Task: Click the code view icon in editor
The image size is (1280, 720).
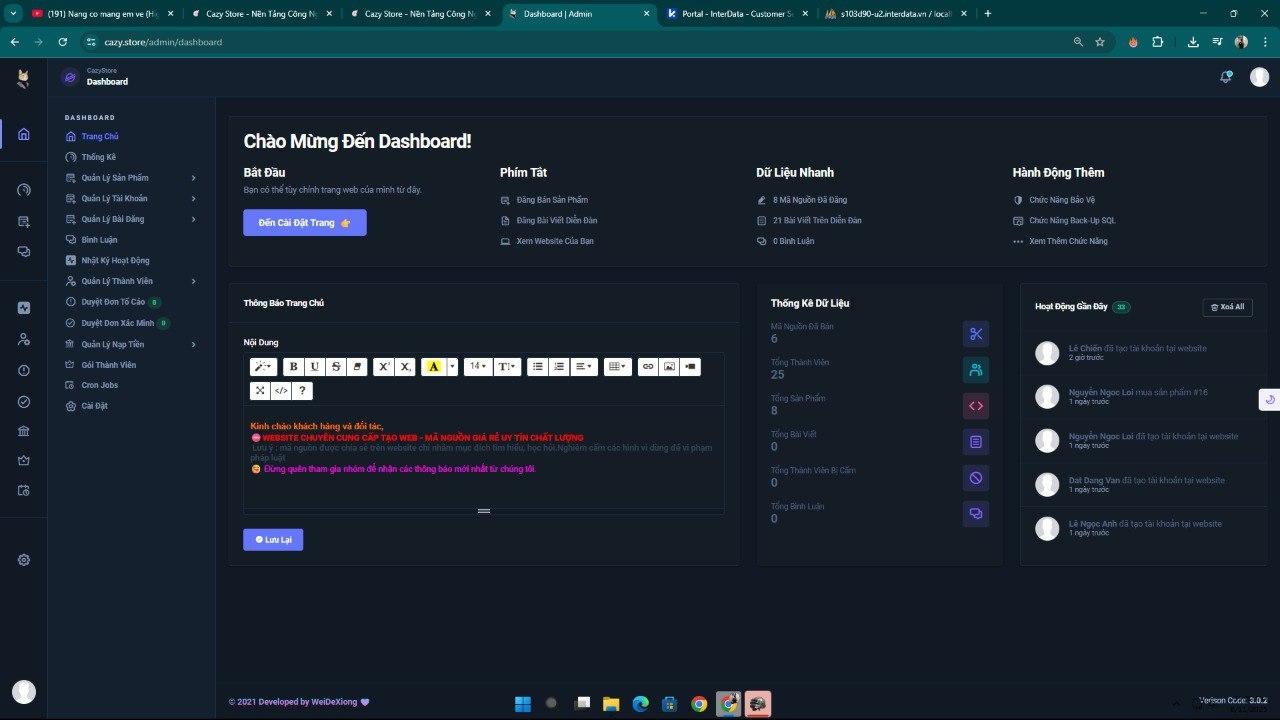Action: pyautogui.click(x=281, y=391)
